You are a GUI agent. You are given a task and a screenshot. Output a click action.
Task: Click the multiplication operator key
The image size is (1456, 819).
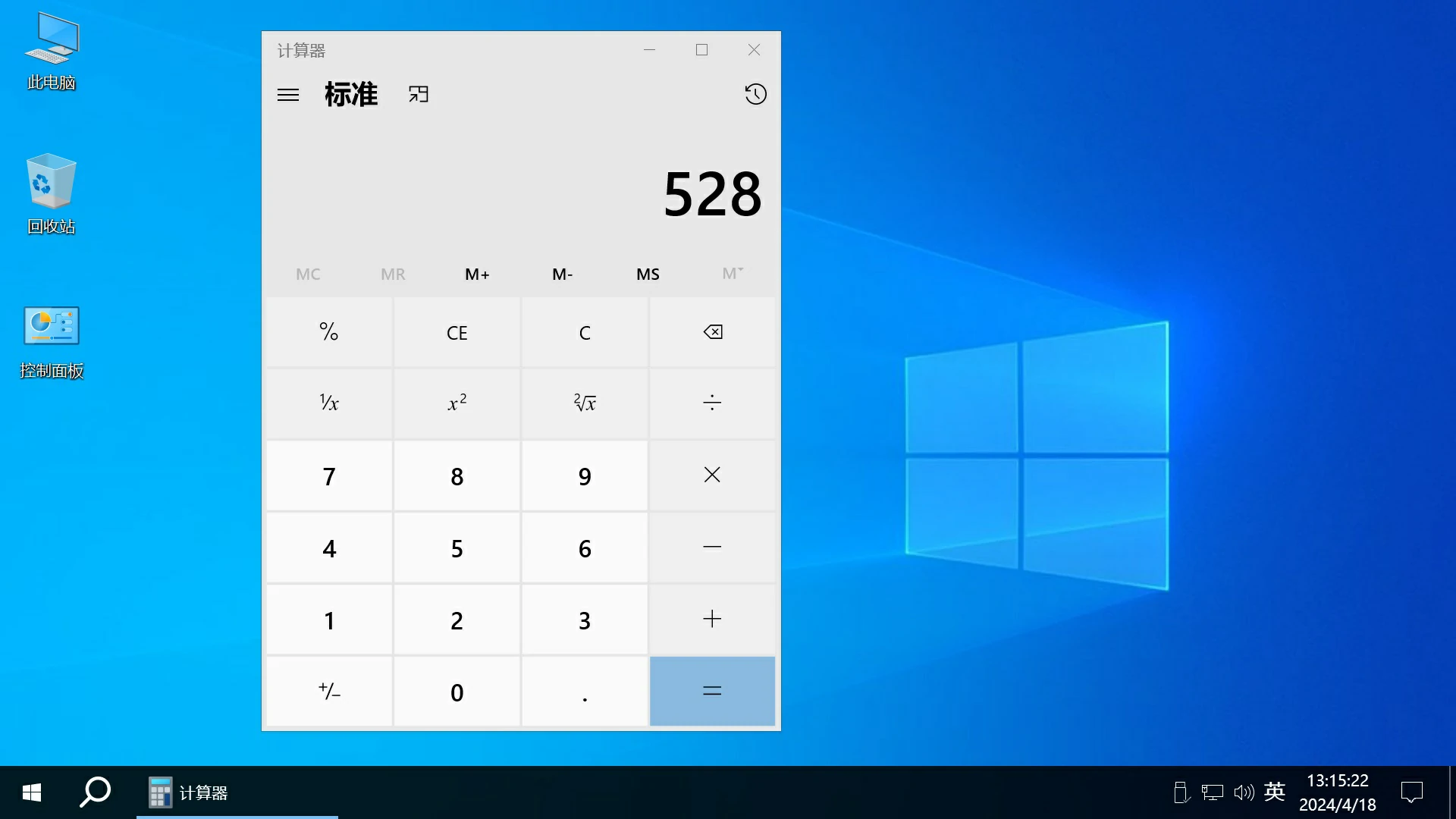click(x=712, y=475)
